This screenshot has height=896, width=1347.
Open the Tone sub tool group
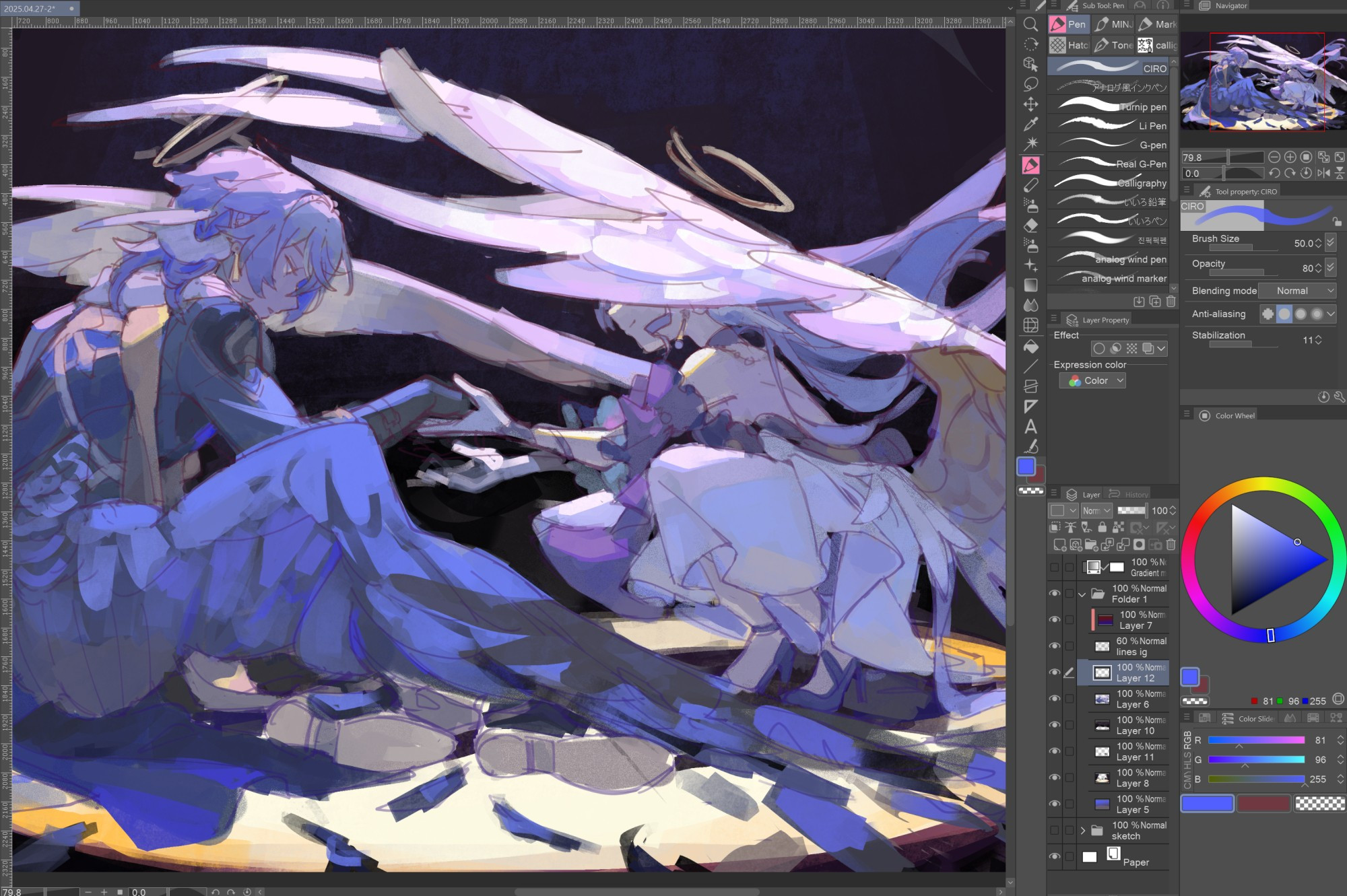tap(1113, 45)
